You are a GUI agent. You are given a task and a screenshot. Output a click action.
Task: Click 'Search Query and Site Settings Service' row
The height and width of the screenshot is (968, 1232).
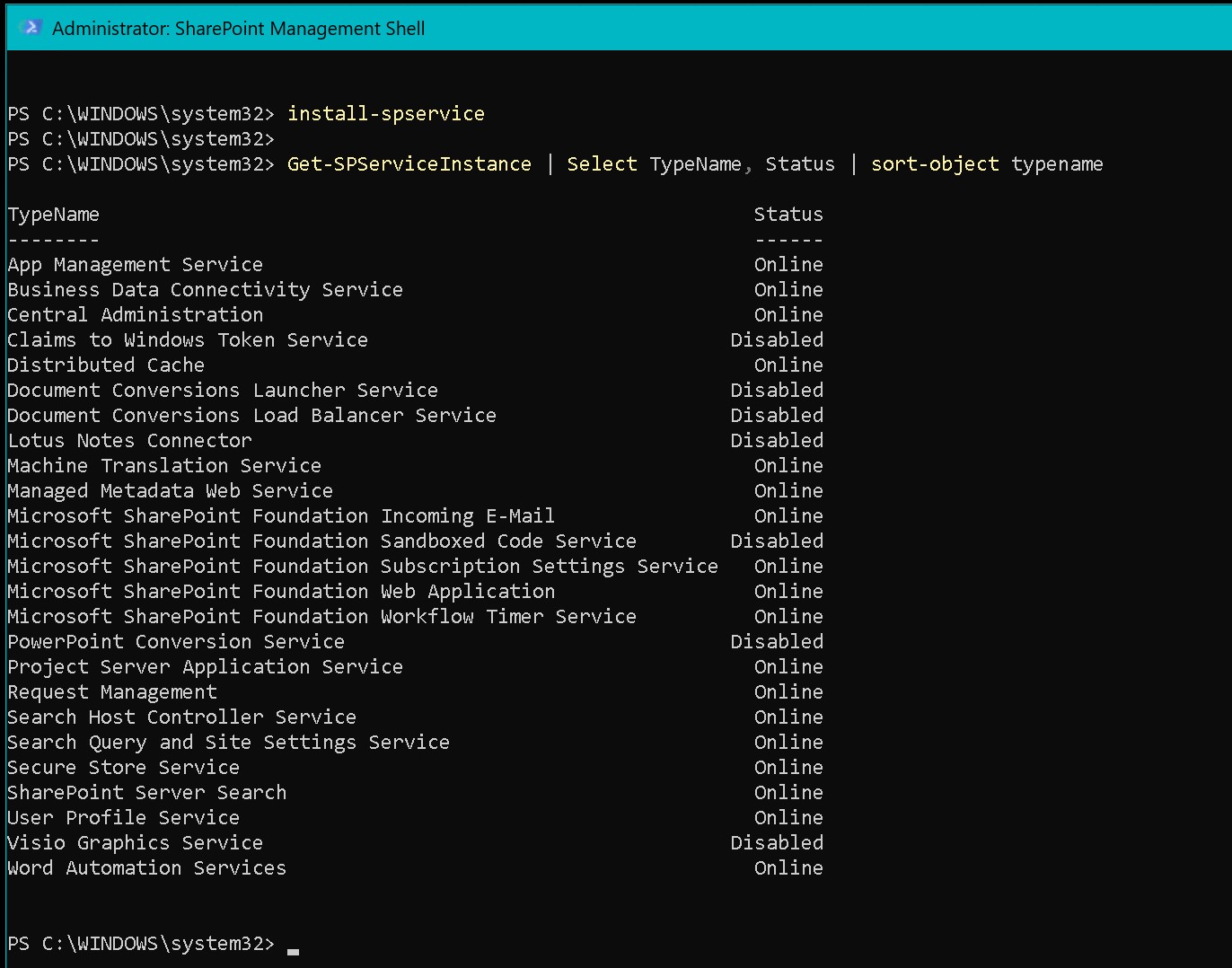(x=416, y=743)
